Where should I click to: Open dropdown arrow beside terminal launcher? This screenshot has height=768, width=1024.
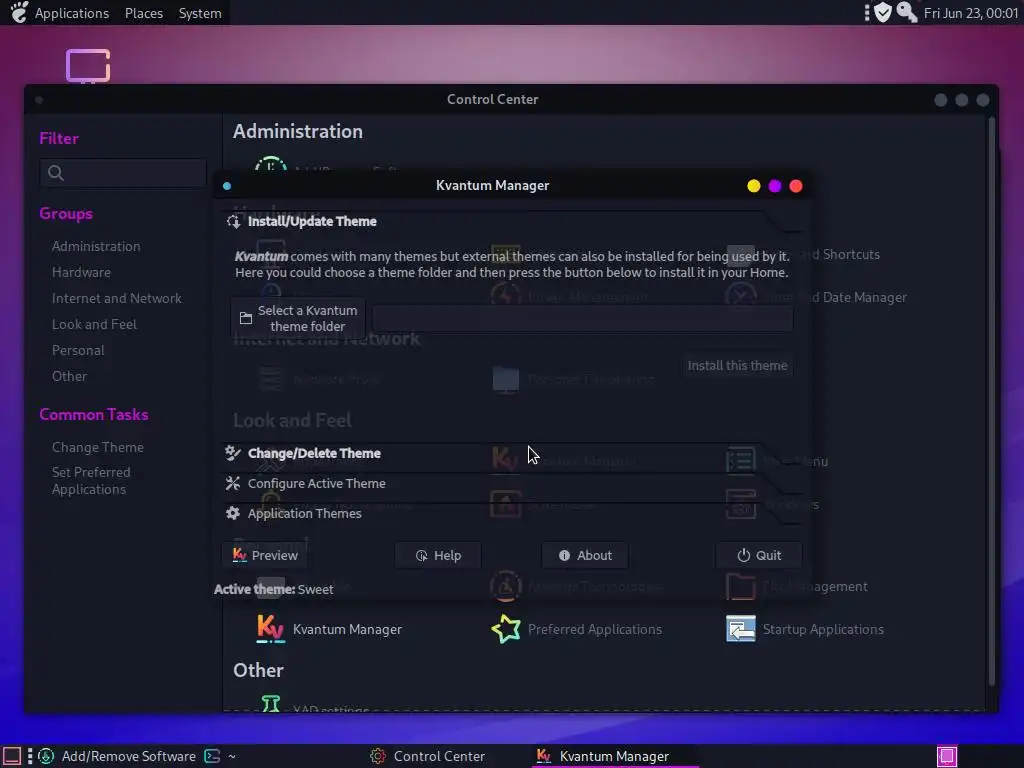[x=232, y=757]
